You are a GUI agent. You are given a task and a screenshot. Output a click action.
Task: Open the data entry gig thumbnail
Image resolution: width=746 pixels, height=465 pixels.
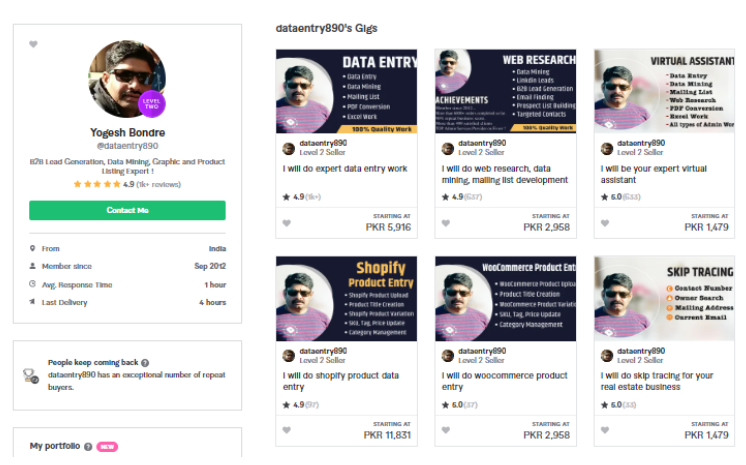coord(348,92)
